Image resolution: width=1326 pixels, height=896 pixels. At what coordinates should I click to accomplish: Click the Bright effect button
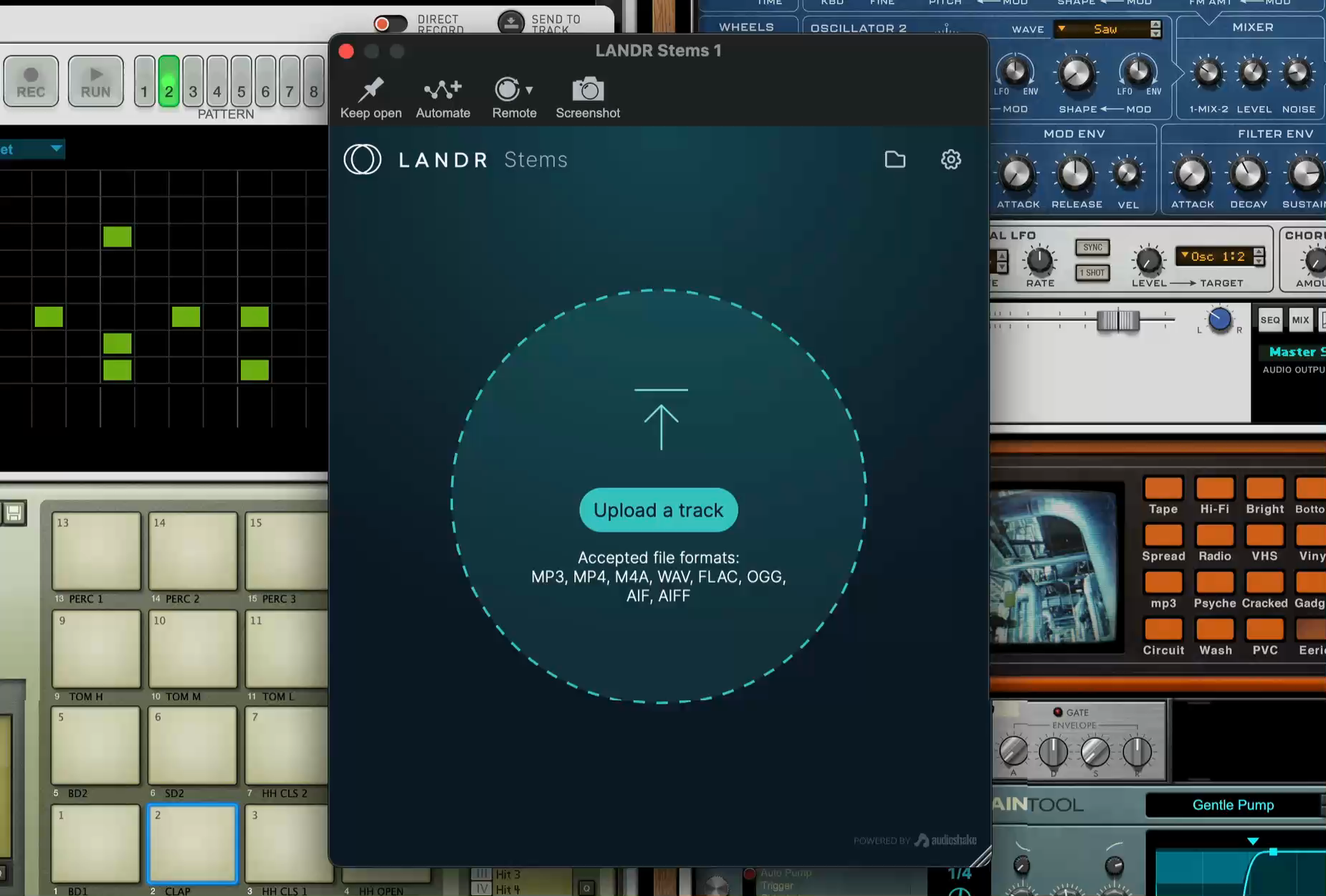1265,488
